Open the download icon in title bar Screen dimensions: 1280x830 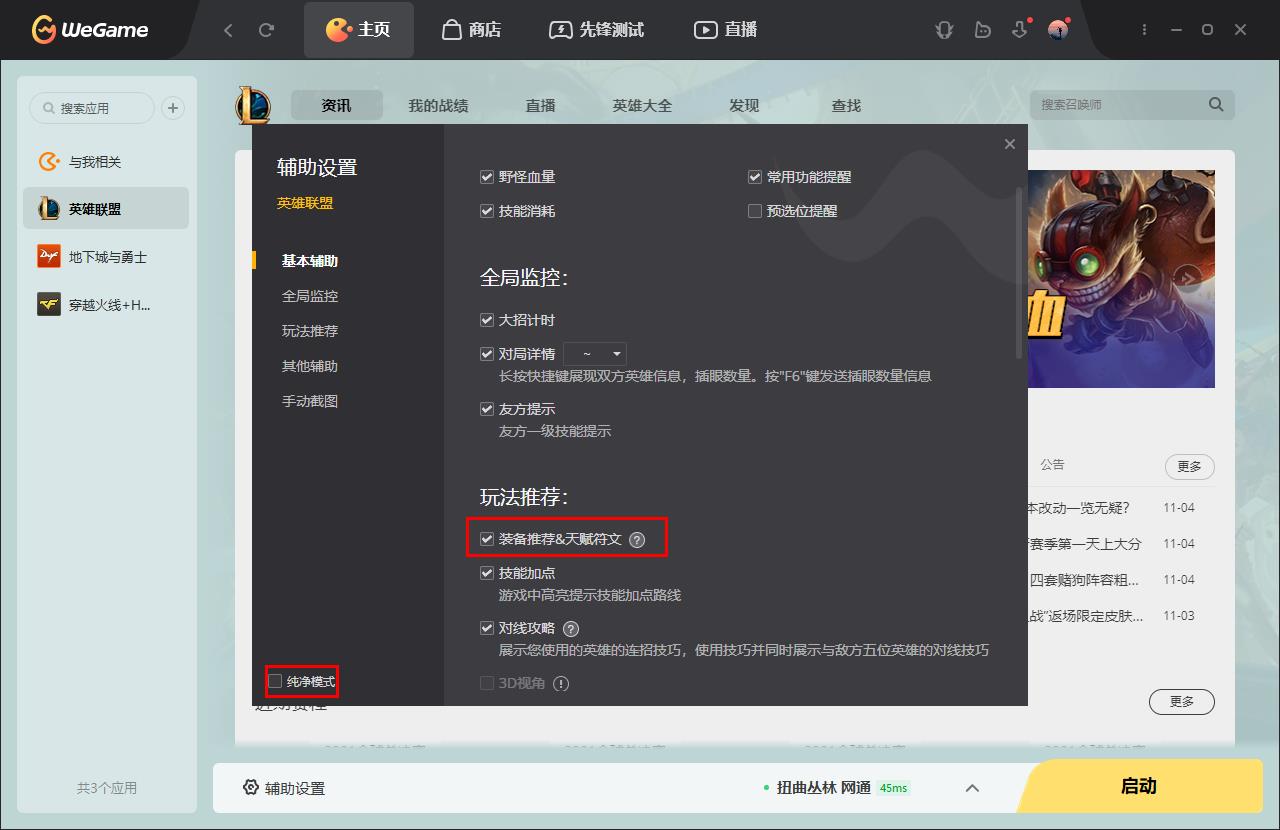pyautogui.click(x=1020, y=29)
